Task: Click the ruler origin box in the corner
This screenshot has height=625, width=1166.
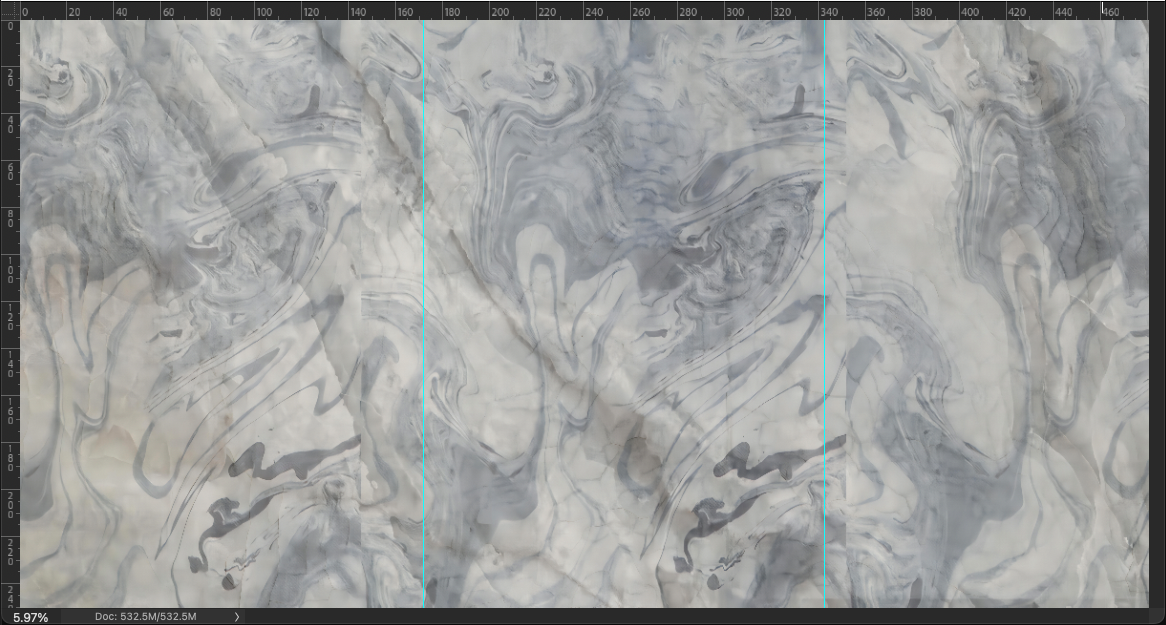Action: tap(9, 10)
